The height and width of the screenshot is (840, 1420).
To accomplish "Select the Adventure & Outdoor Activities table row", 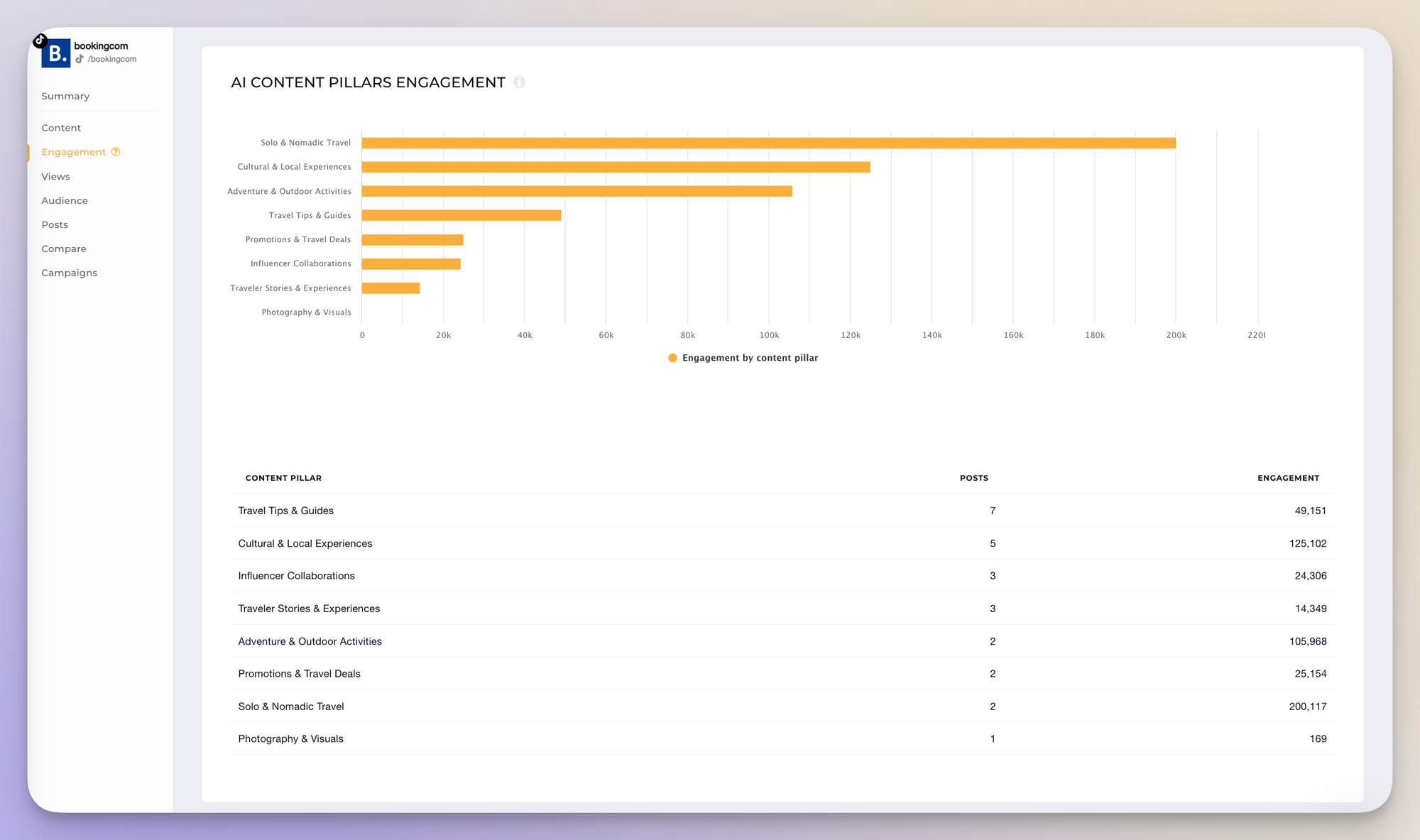I will pyautogui.click(x=782, y=641).
